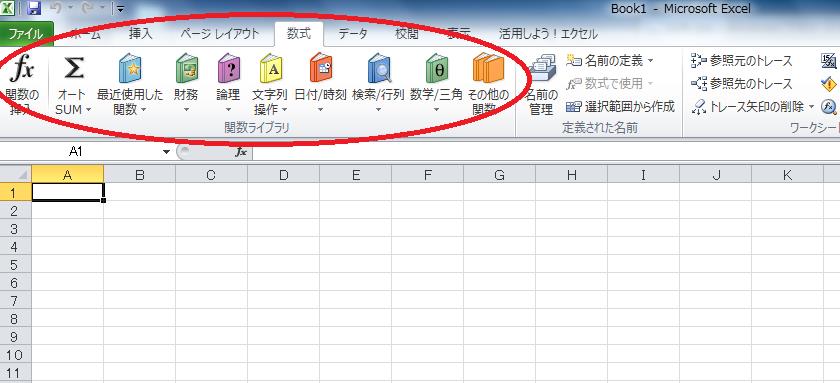Viewport: 840px width, 383px height.
Task: Open the ファイル menu
Action: click(26, 34)
